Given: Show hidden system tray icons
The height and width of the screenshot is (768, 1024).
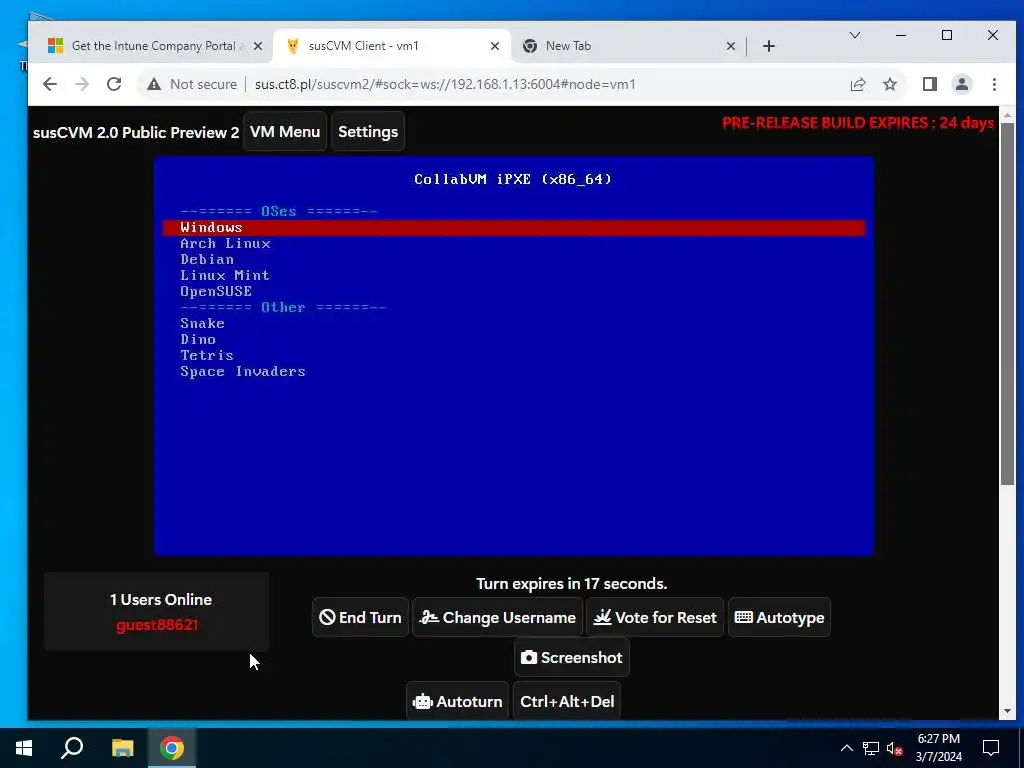Looking at the screenshot, I should (x=846, y=748).
